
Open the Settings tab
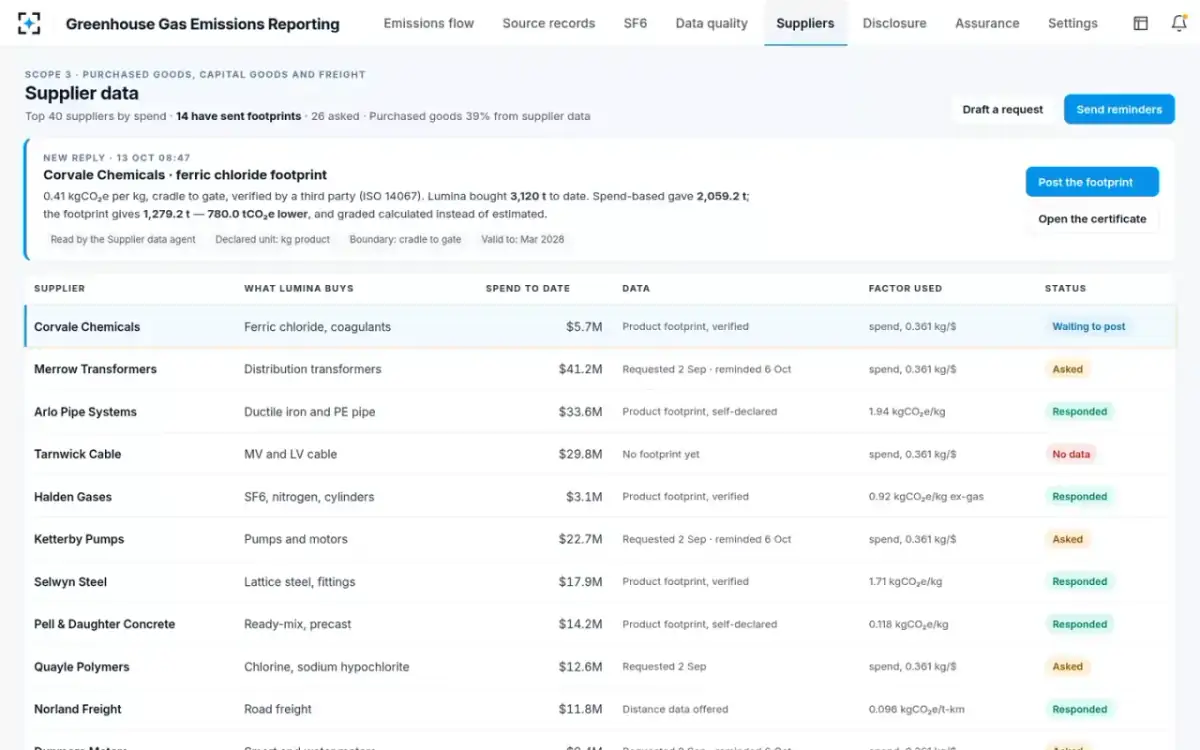(x=1073, y=23)
